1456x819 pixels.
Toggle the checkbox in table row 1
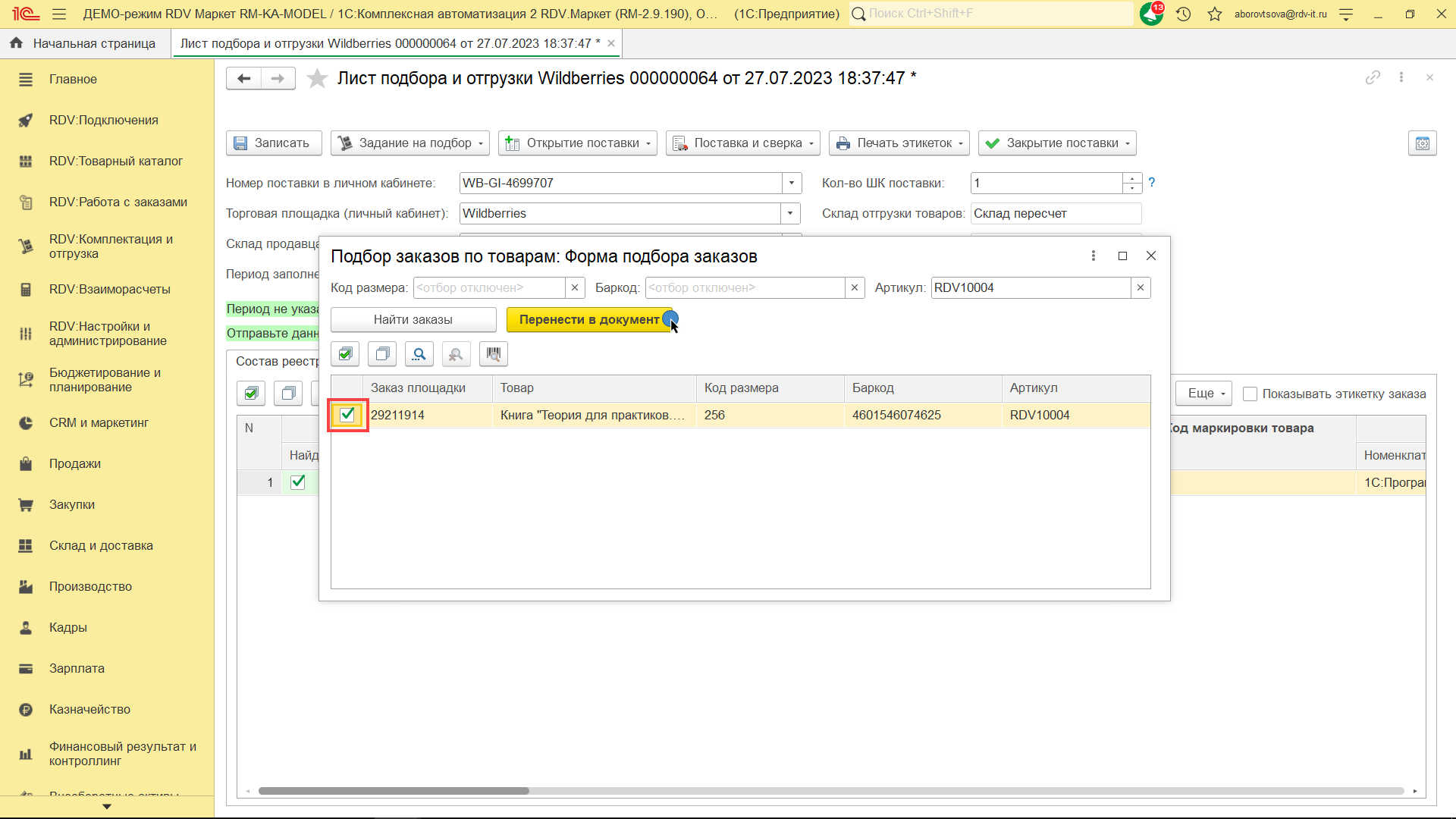click(x=298, y=482)
